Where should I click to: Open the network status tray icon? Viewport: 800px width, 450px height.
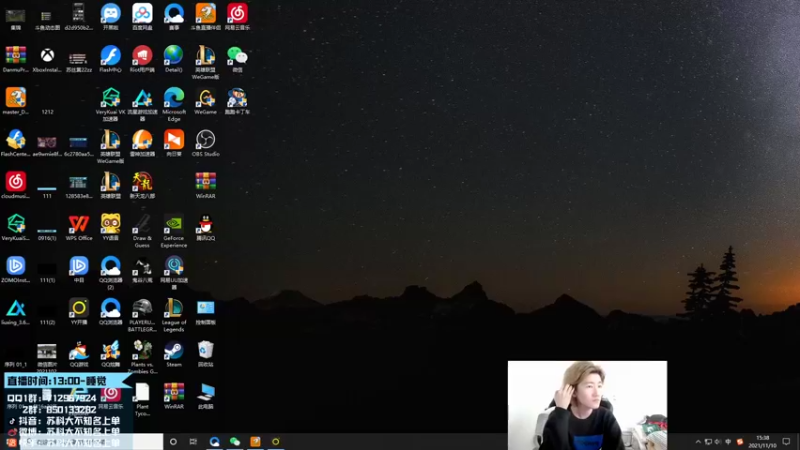click(708, 442)
